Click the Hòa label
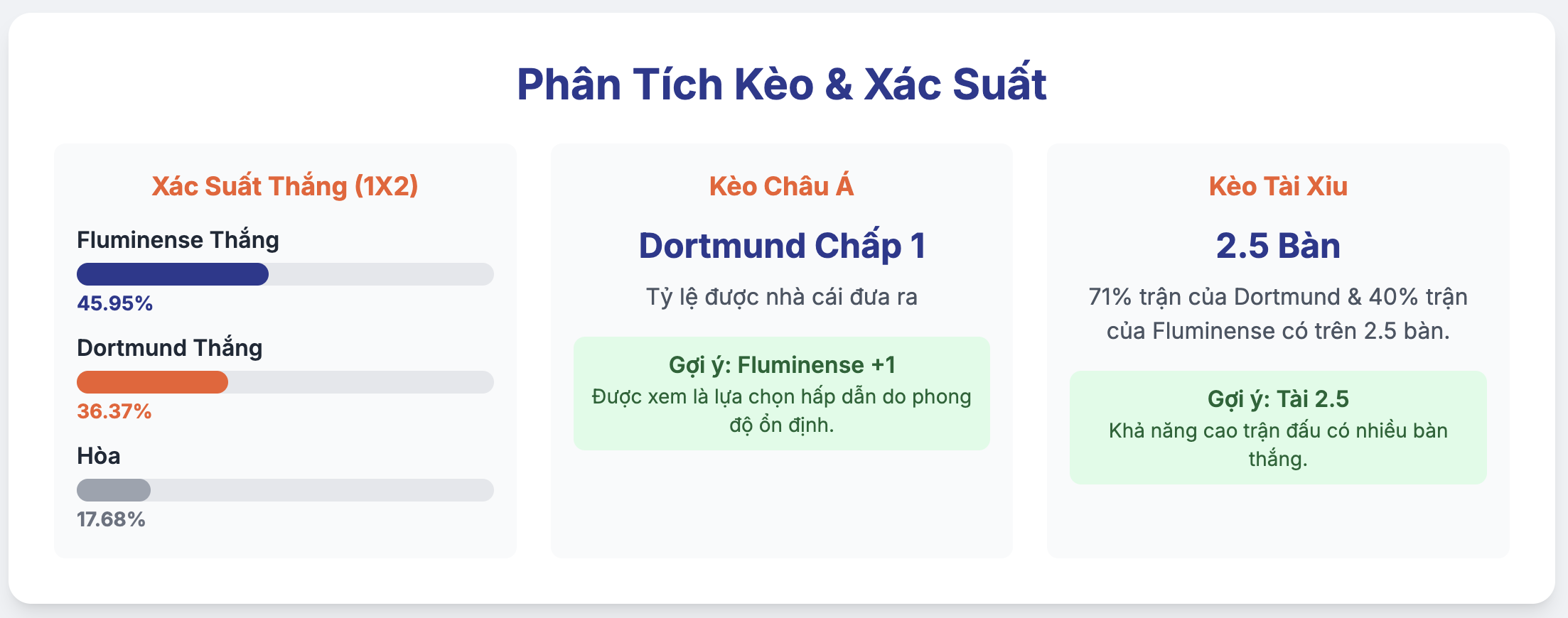Image resolution: width=1568 pixels, height=618 pixels. [99, 456]
